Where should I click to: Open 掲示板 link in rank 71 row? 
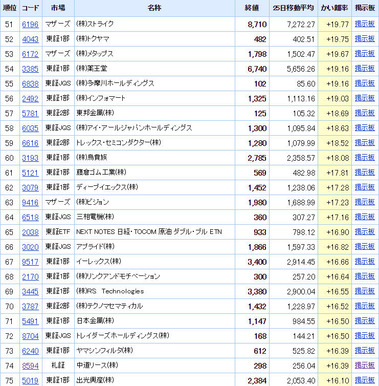pyautogui.click(x=365, y=321)
